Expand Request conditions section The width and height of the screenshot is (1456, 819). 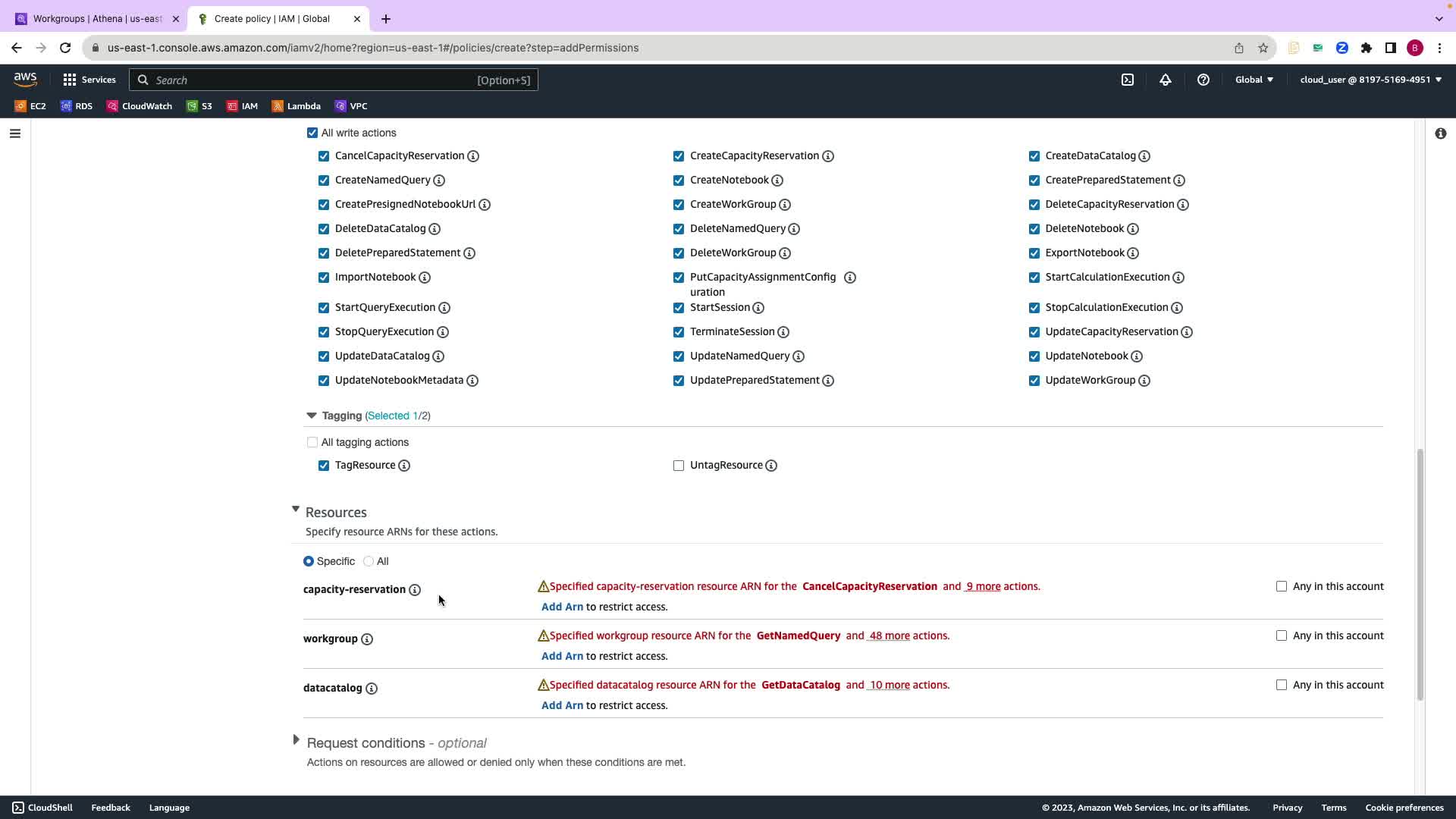click(297, 740)
